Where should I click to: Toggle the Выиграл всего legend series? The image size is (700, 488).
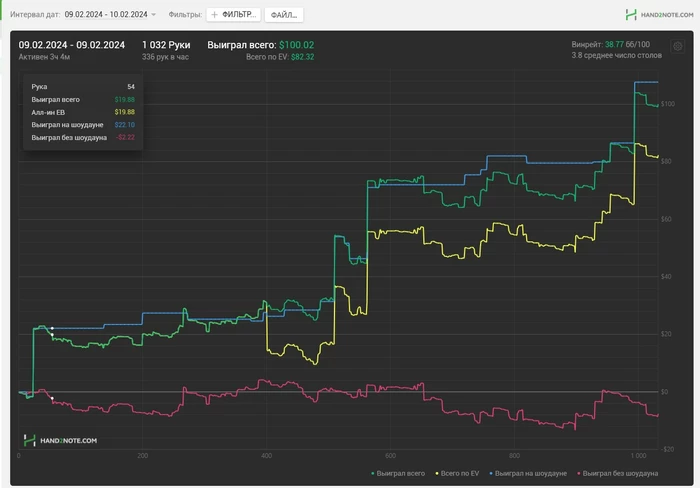point(398,473)
